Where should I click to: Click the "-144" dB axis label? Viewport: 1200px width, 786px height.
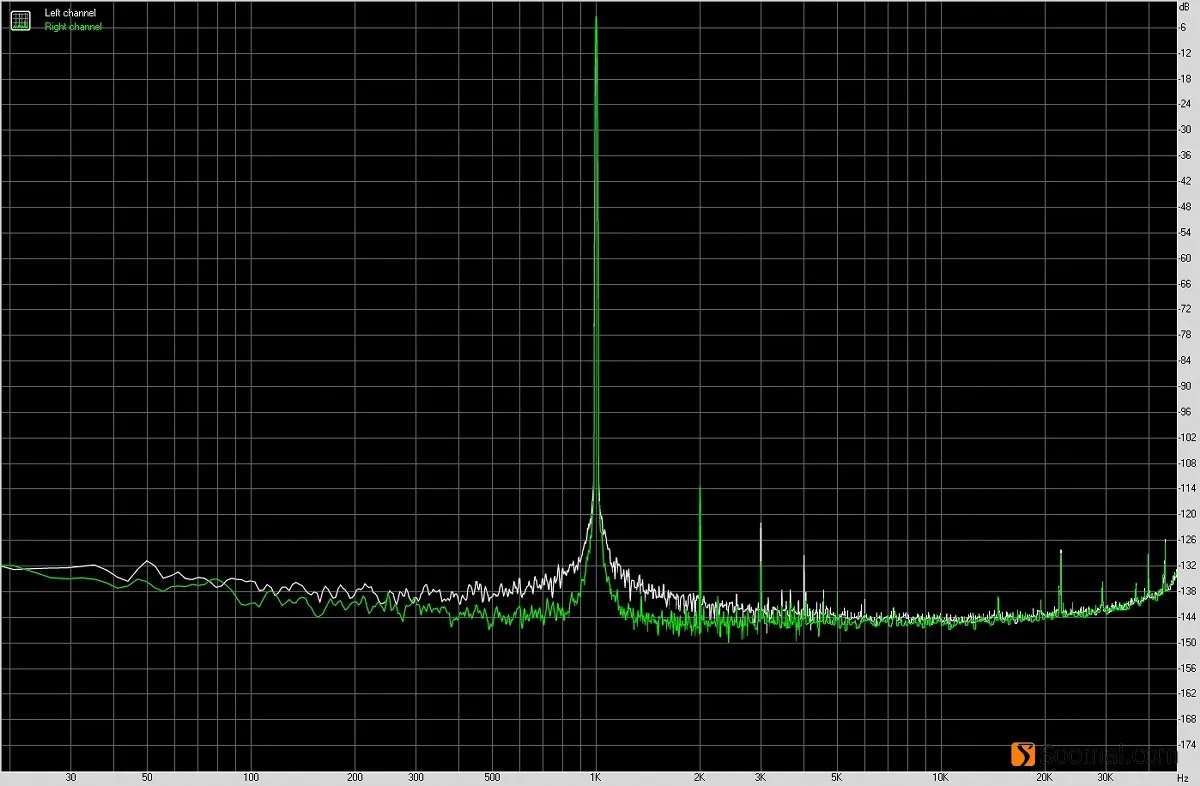[1187, 617]
